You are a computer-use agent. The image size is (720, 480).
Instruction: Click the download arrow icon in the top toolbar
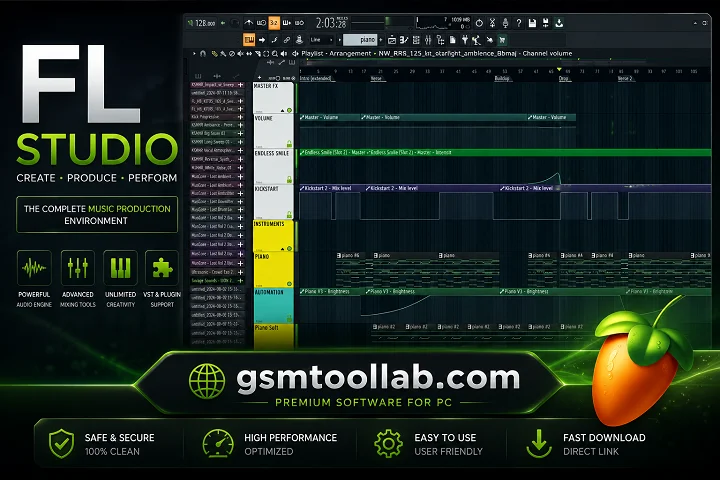tap(559, 23)
